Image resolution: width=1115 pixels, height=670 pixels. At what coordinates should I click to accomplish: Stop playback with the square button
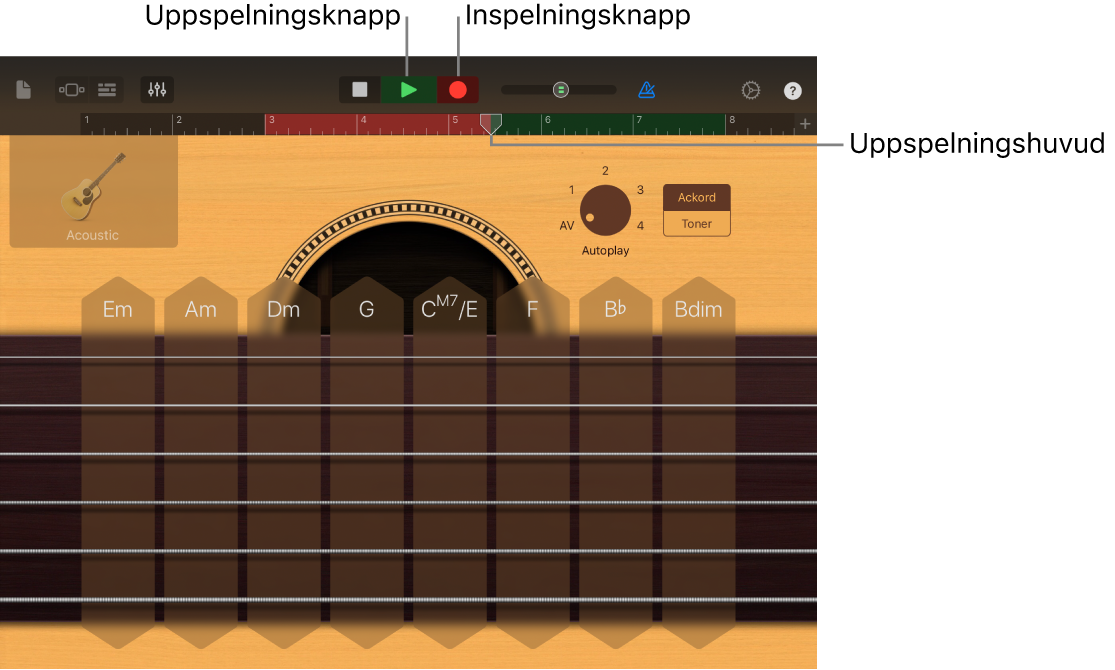[360, 90]
